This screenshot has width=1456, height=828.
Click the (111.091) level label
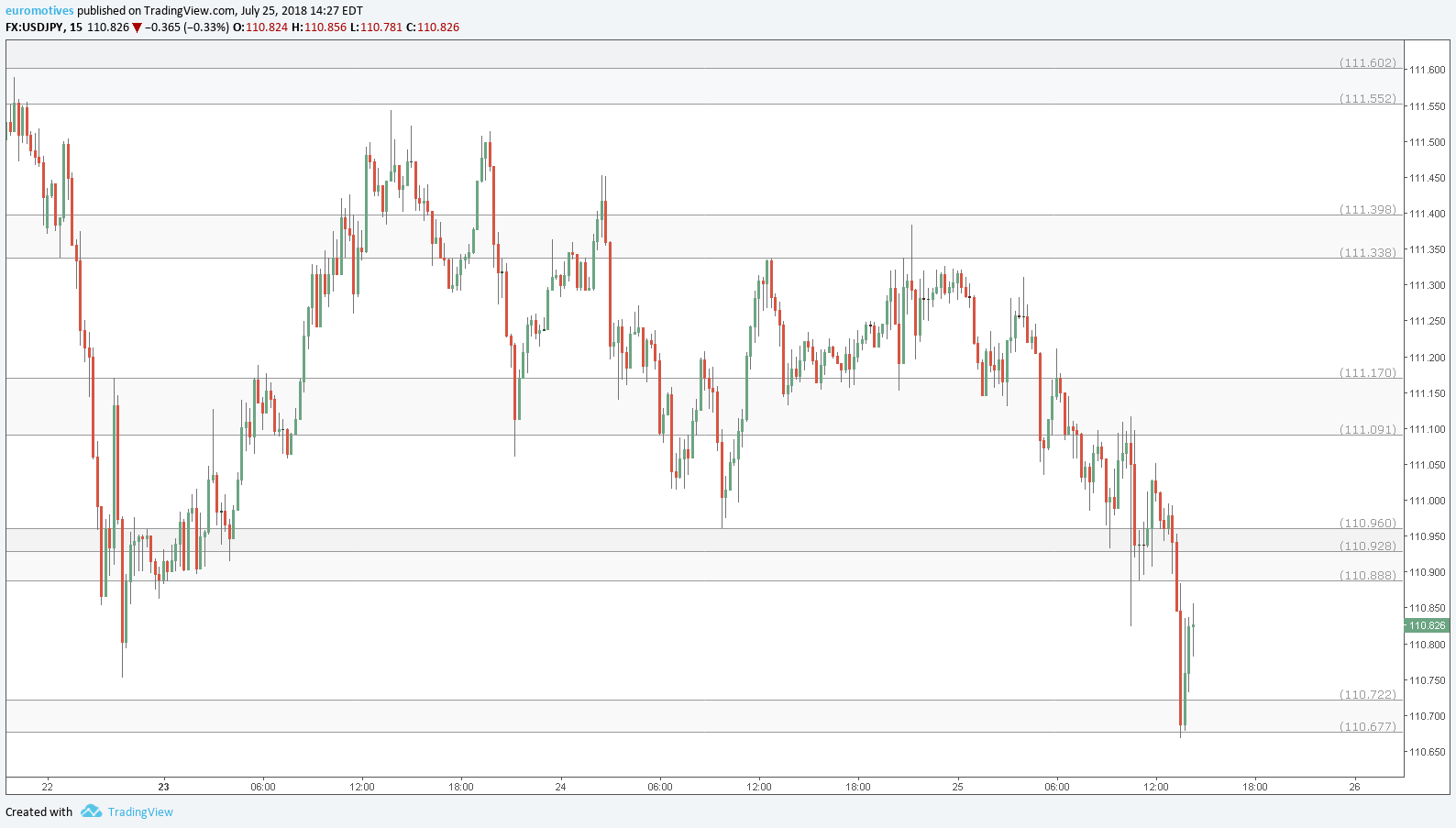click(x=1368, y=429)
